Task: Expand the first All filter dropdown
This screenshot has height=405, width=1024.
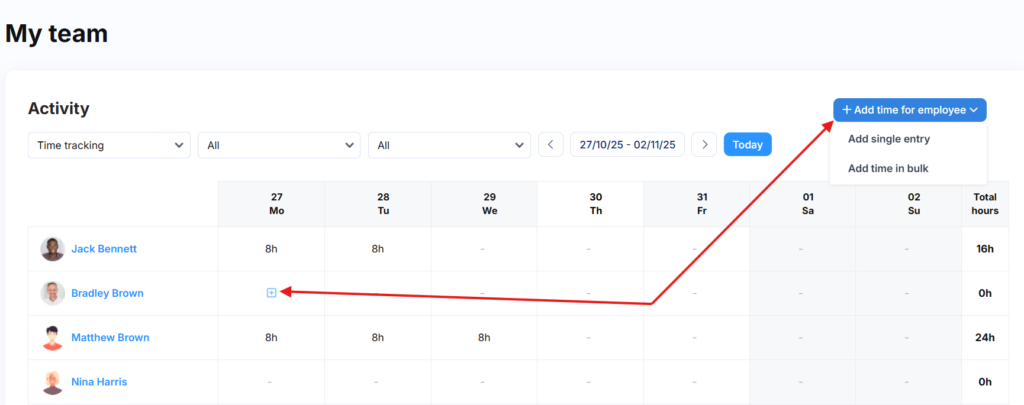Action: click(x=279, y=145)
